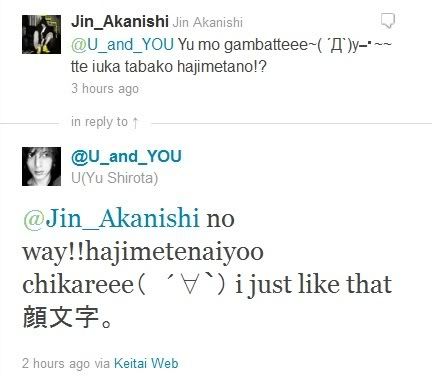Screen dimensions: 432x376
Task: Open the U_and_YOU avatar thumbnail
Action: (x=41, y=166)
